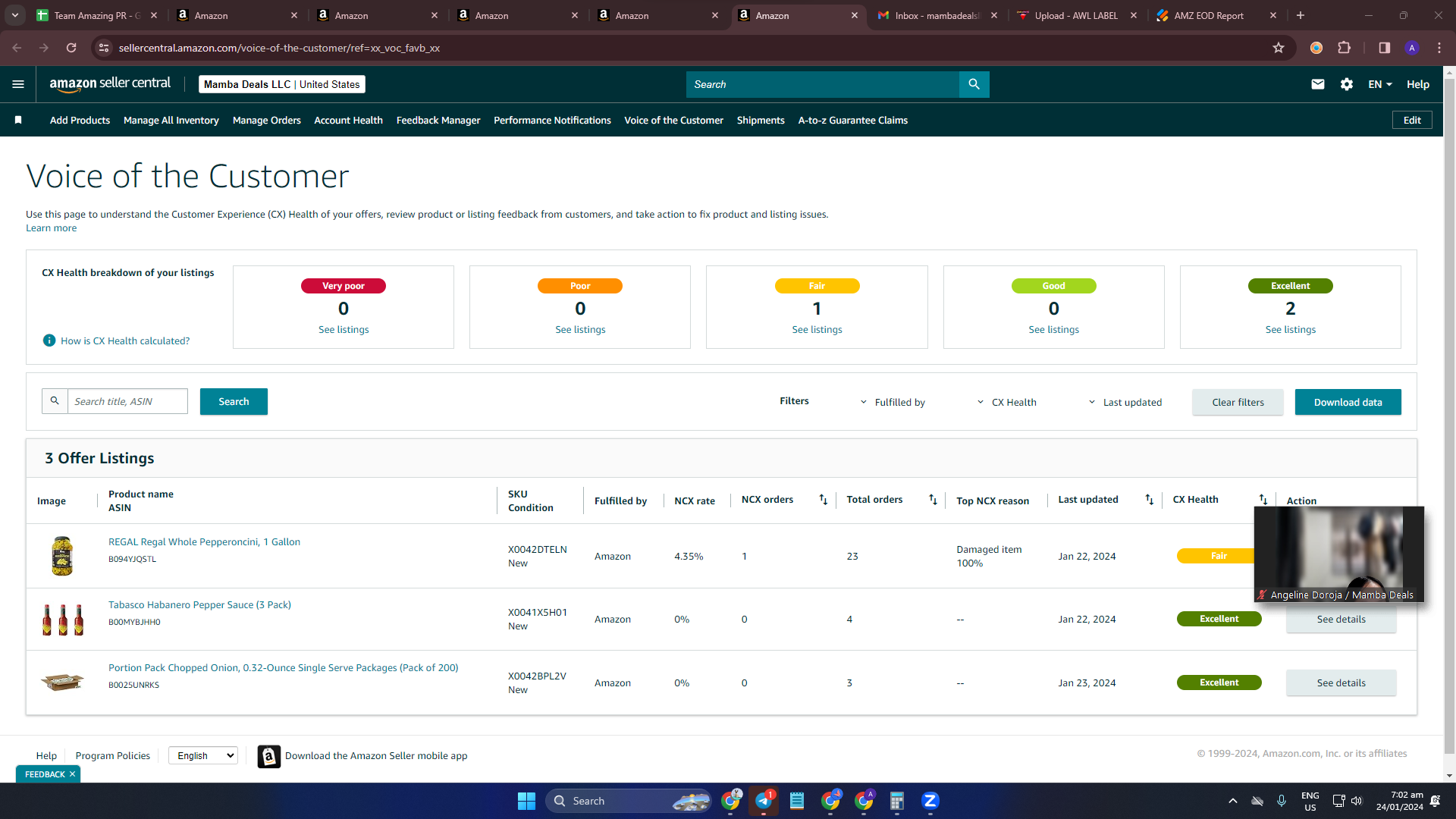The height and width of the screenshot is (819, 1456).
Task: Show hidden system tray icons chevron
Action: (1233, 801)
